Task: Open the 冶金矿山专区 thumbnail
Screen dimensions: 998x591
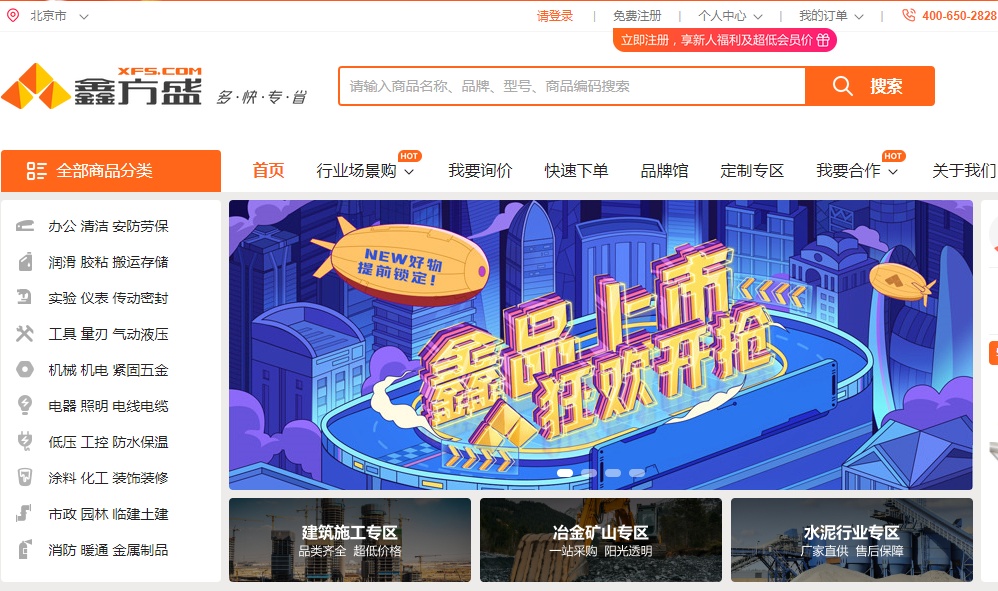Action: [601, 539]
